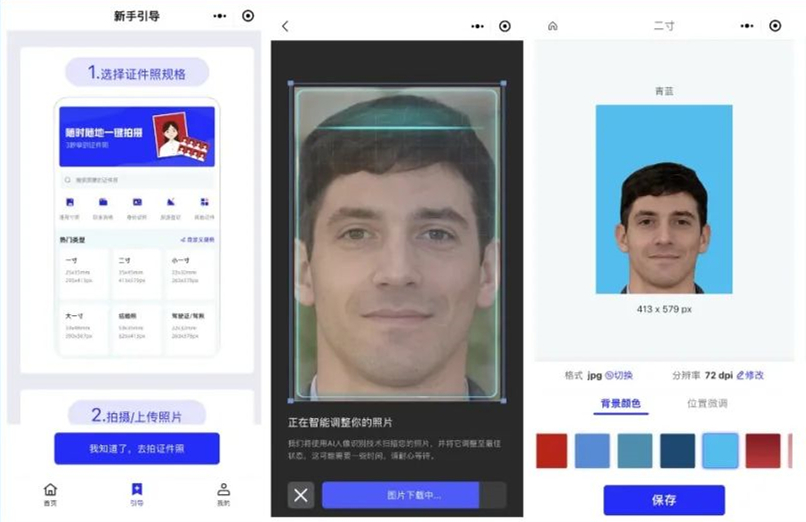Click the 1.选择证件照规格 step heading

137,72
